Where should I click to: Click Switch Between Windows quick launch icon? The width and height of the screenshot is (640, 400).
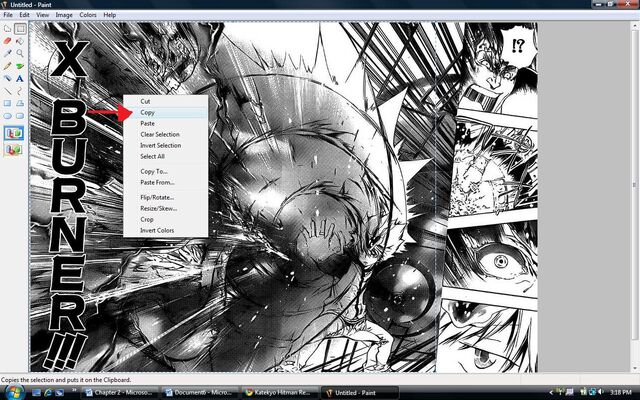coord(60,393)
